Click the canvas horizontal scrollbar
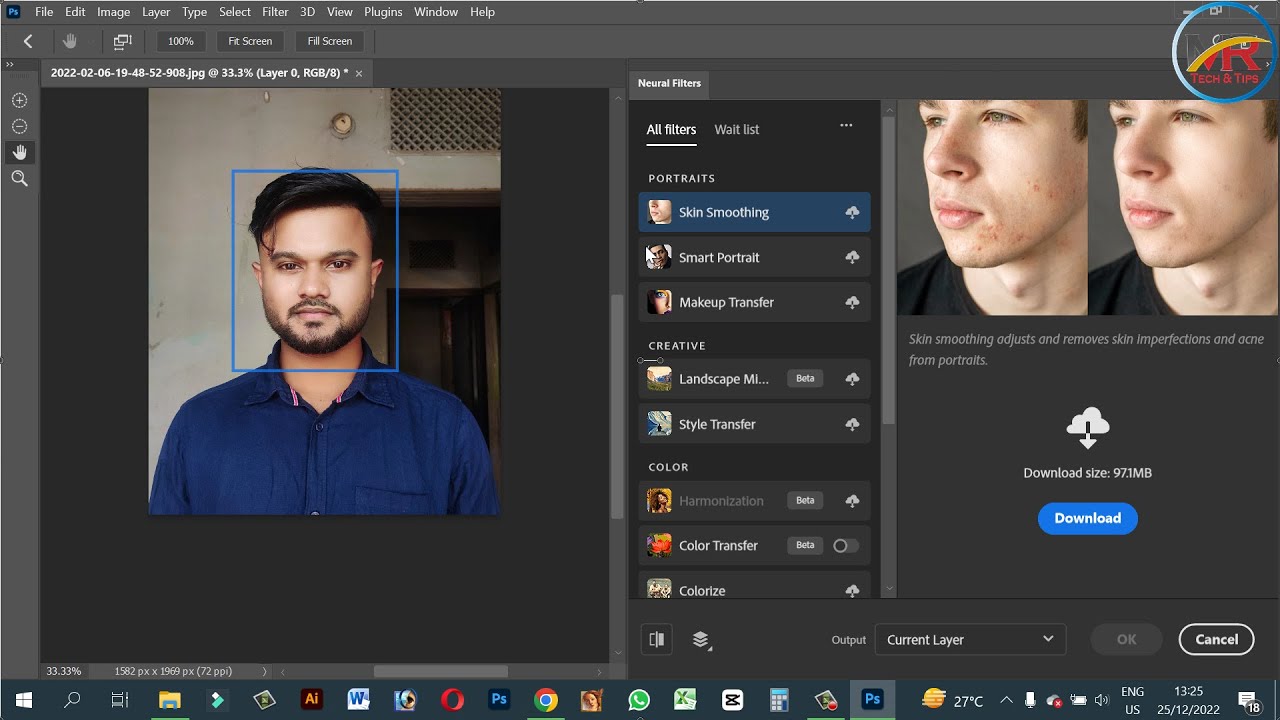1280x720 pixels. point(441,671)
